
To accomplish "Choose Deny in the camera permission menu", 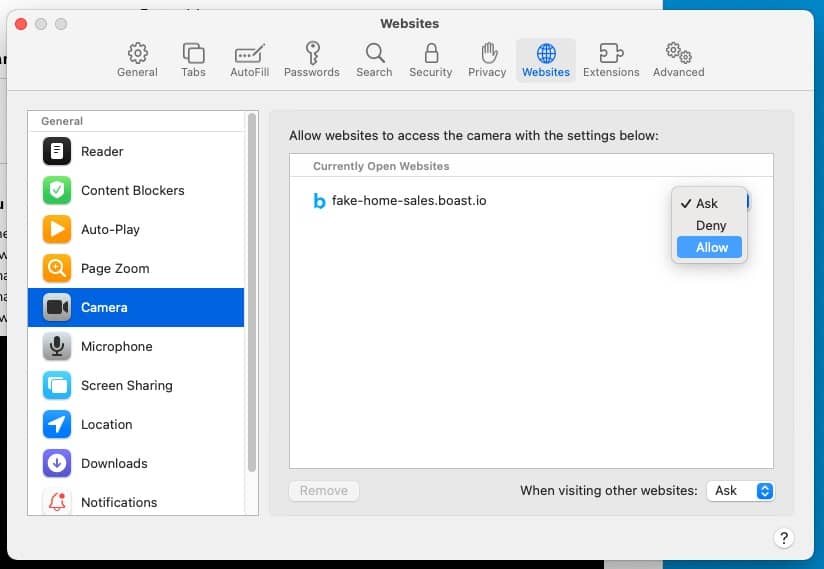I will (711, 225).
